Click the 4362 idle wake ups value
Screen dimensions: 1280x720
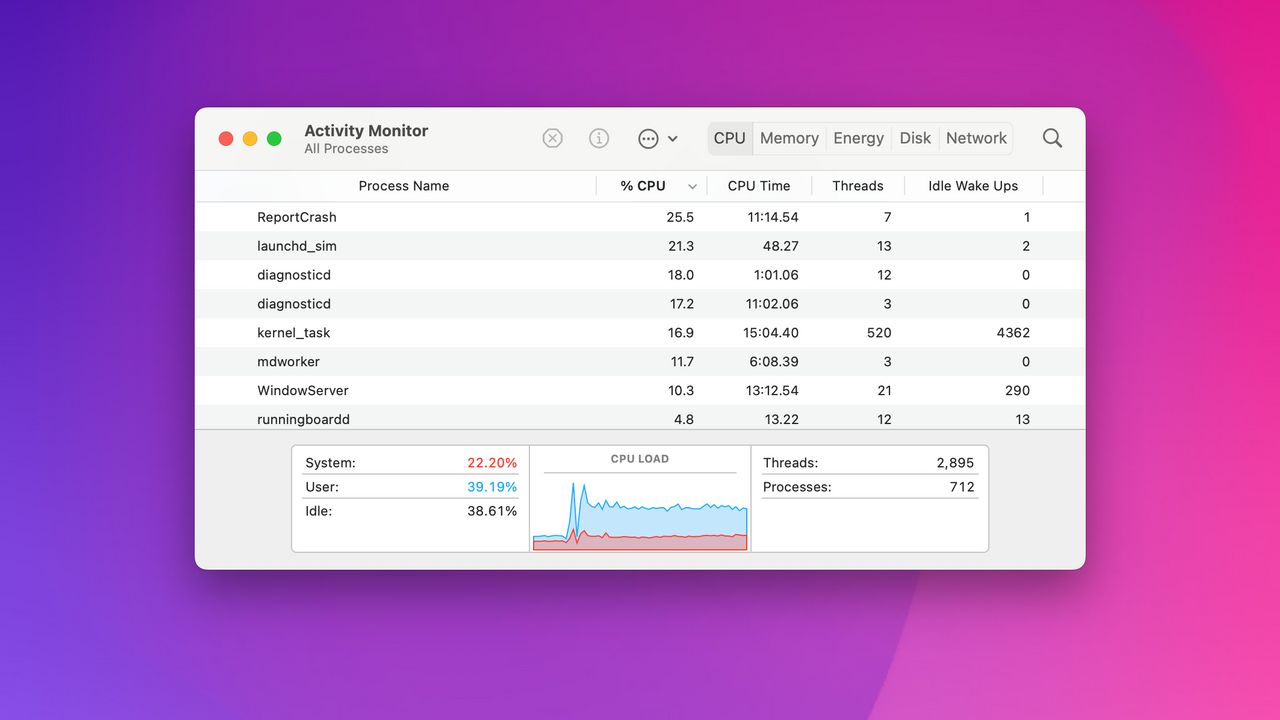click(x=1013, y=333)
